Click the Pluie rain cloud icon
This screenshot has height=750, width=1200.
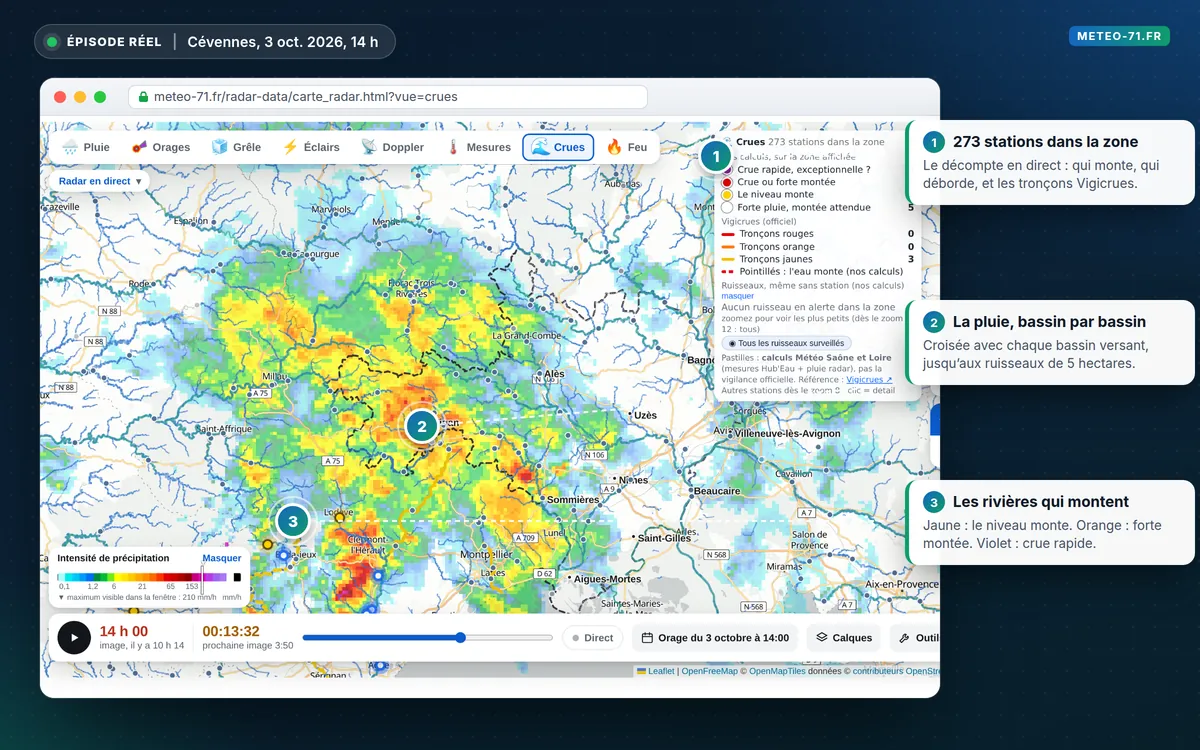(71, 147)
